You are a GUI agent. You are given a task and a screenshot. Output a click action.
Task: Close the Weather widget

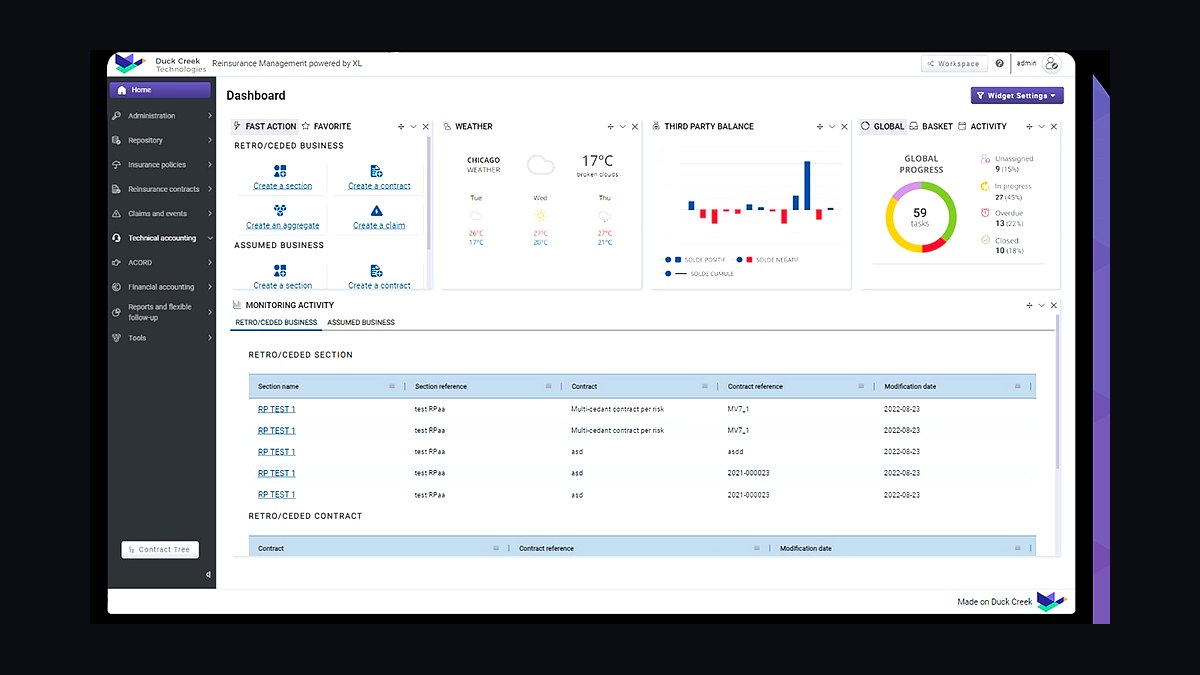635,127
